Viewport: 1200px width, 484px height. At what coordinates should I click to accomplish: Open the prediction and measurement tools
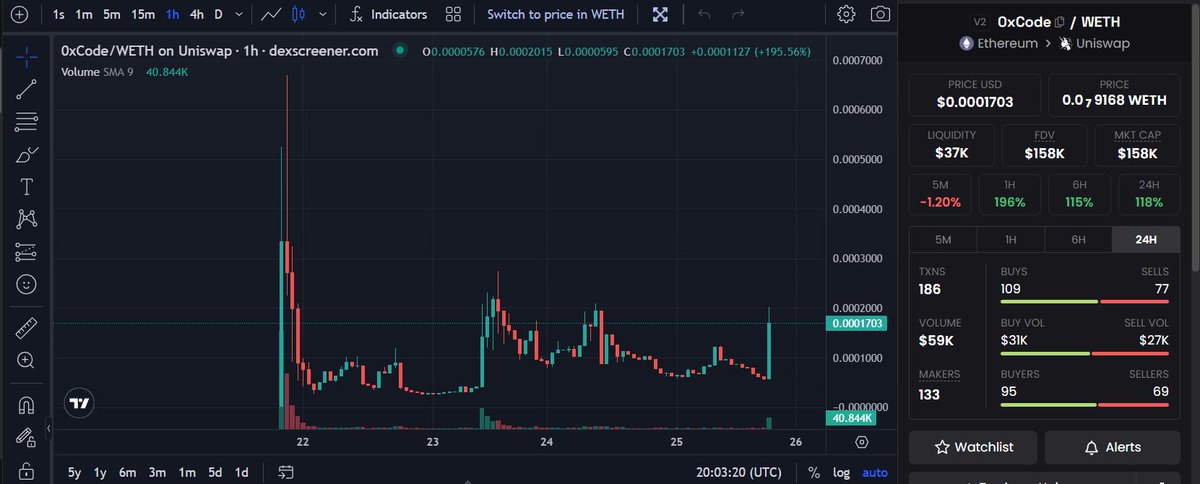tap(27, 252)
